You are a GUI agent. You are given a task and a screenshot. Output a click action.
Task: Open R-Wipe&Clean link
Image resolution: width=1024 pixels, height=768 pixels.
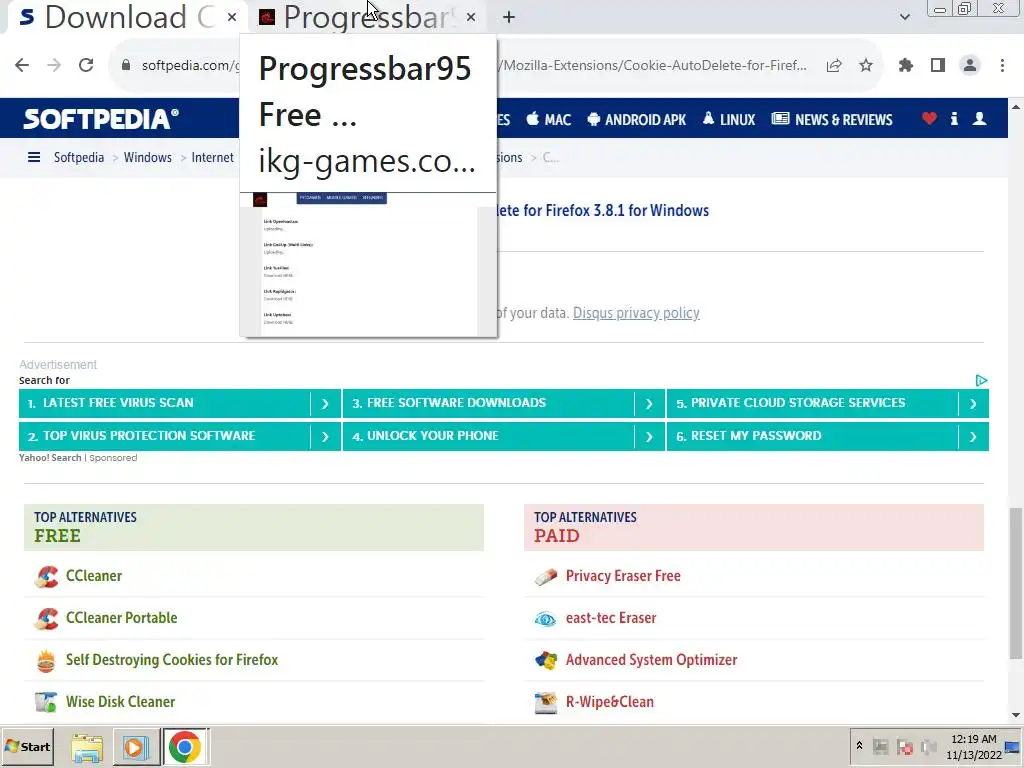(x=609, y=702)
